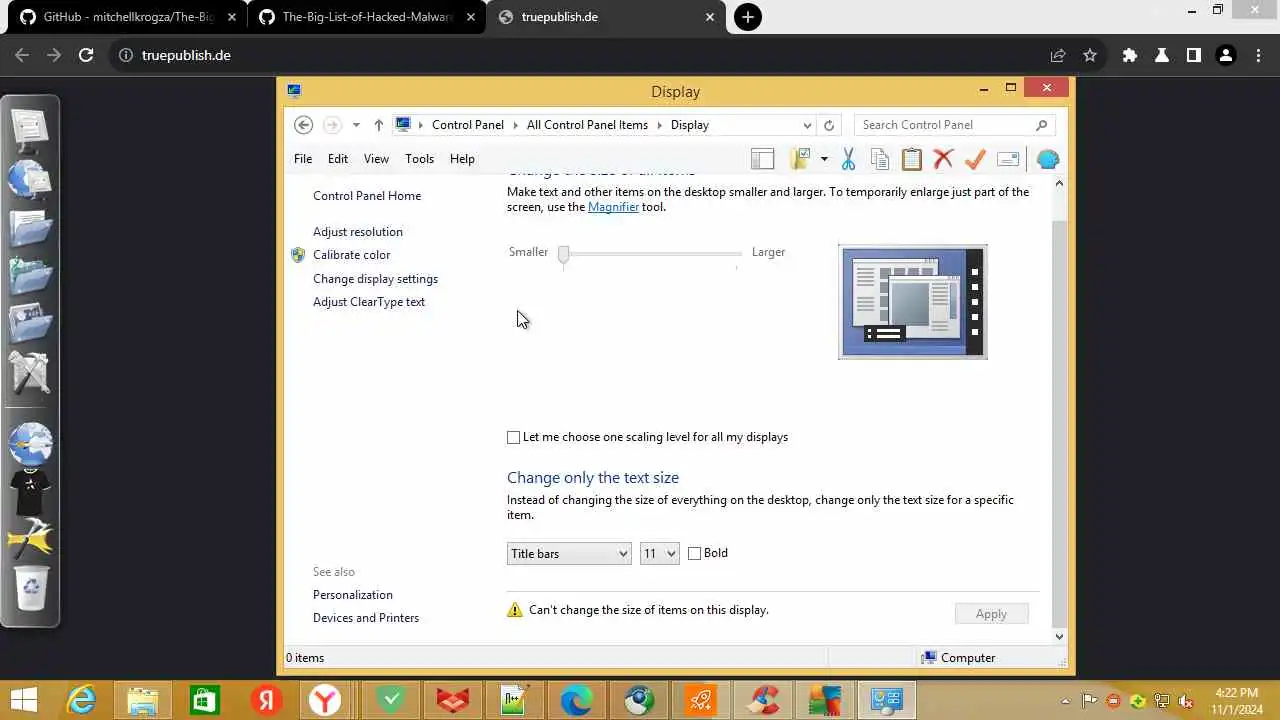1280x720 pixels.
Task: Show hidden tray icons arrow
Action: click(1066, 701)
